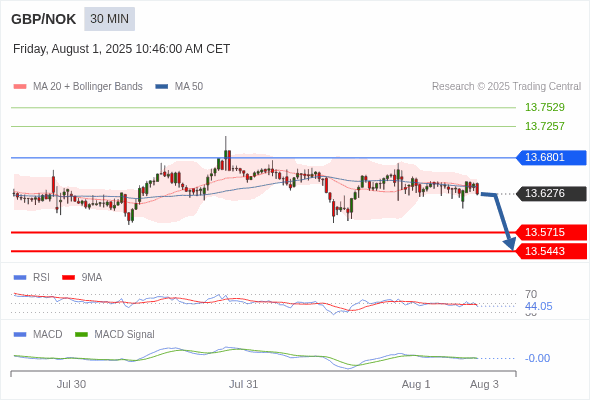Click the 13.7529 resistance level label
Screen dimensions: 590x400
pos(545,107)
